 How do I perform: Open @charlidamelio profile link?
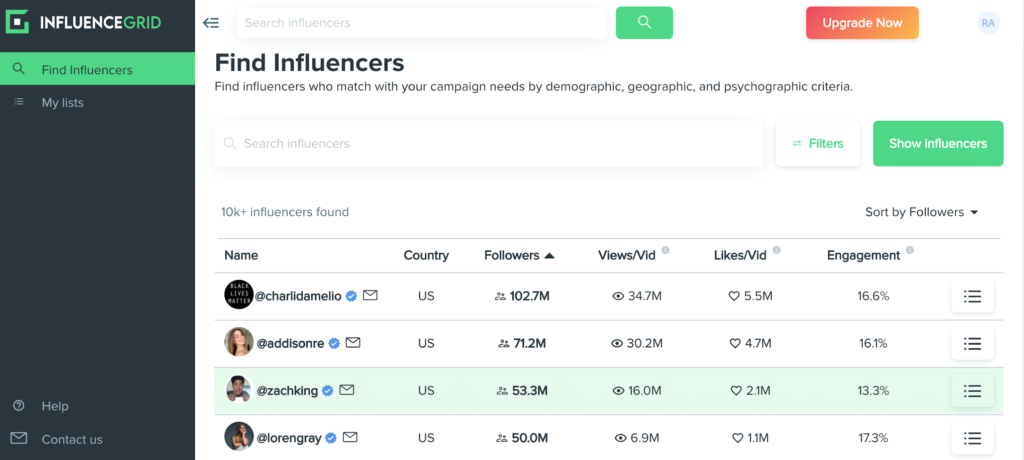[298, 296]
